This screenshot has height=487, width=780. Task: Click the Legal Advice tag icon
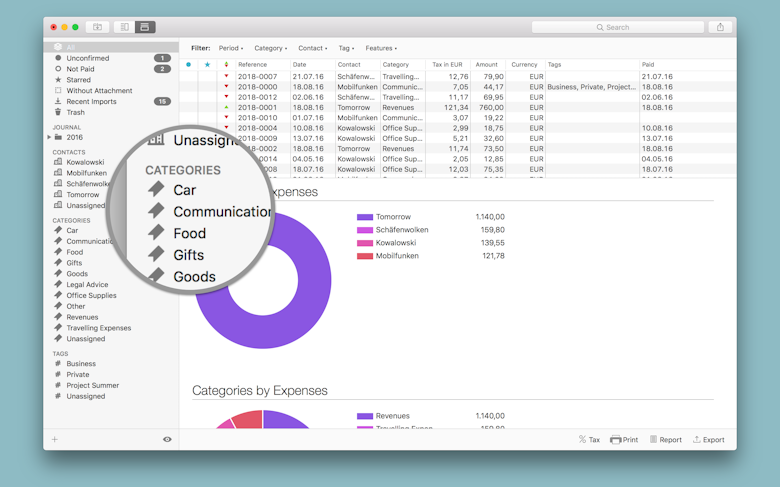point(58,285)
